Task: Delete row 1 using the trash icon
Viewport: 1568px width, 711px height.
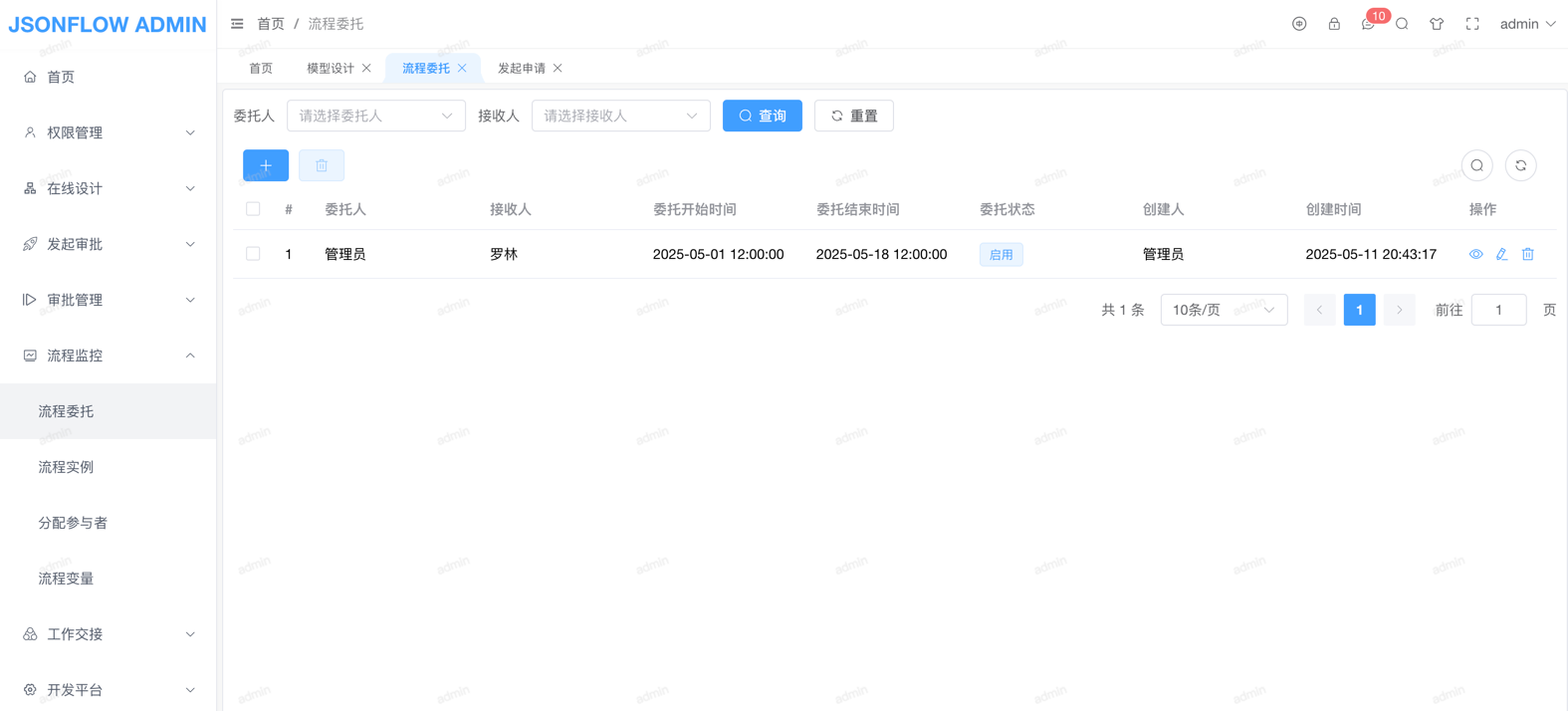Action: point(1527,254)
